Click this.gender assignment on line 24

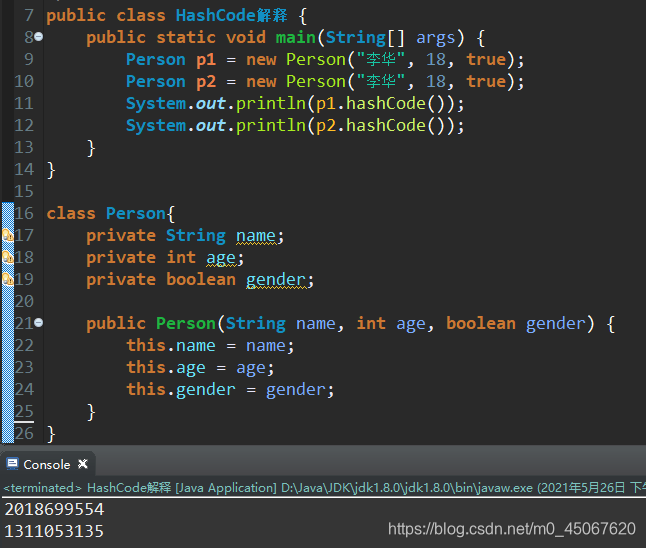[230, 389]
